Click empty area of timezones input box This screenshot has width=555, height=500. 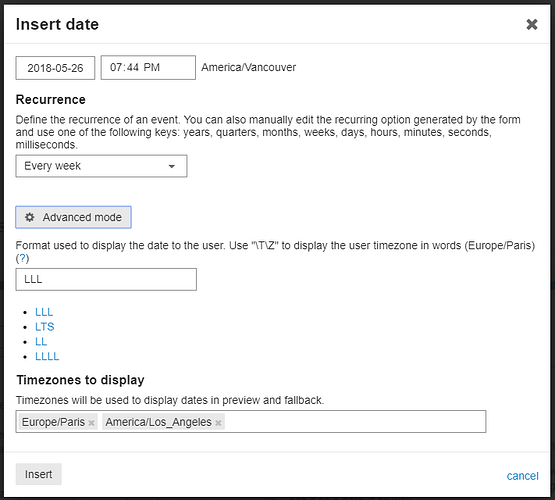pos(354,421)
